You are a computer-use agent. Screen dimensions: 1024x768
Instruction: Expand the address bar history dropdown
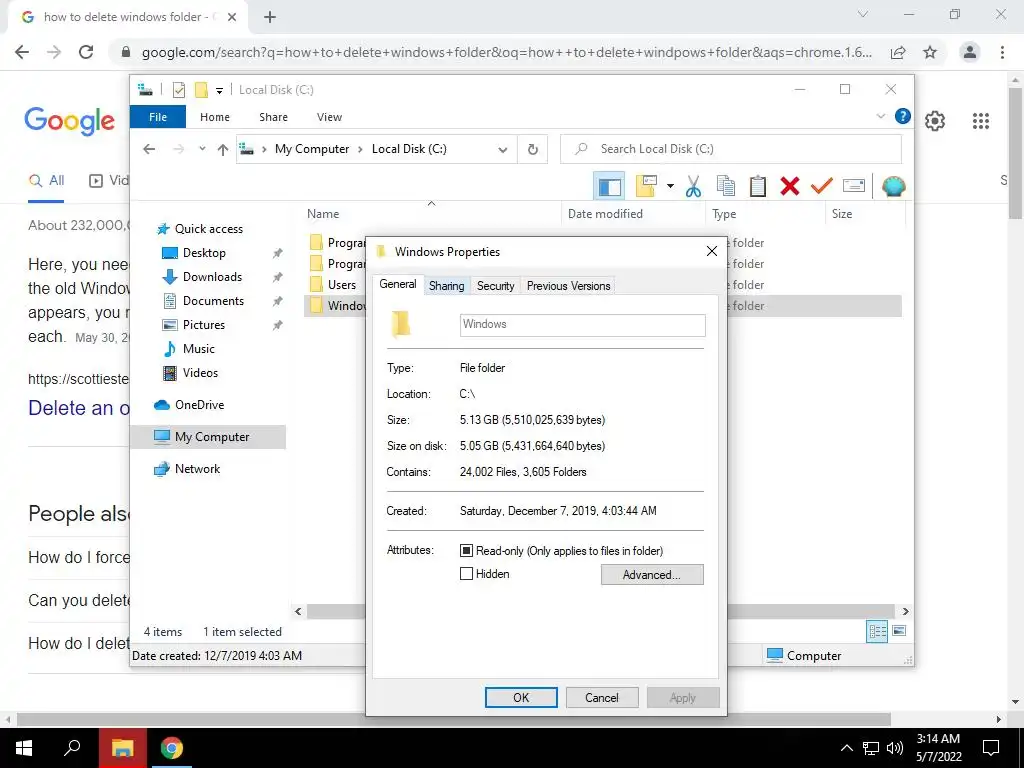click(503, 150)
